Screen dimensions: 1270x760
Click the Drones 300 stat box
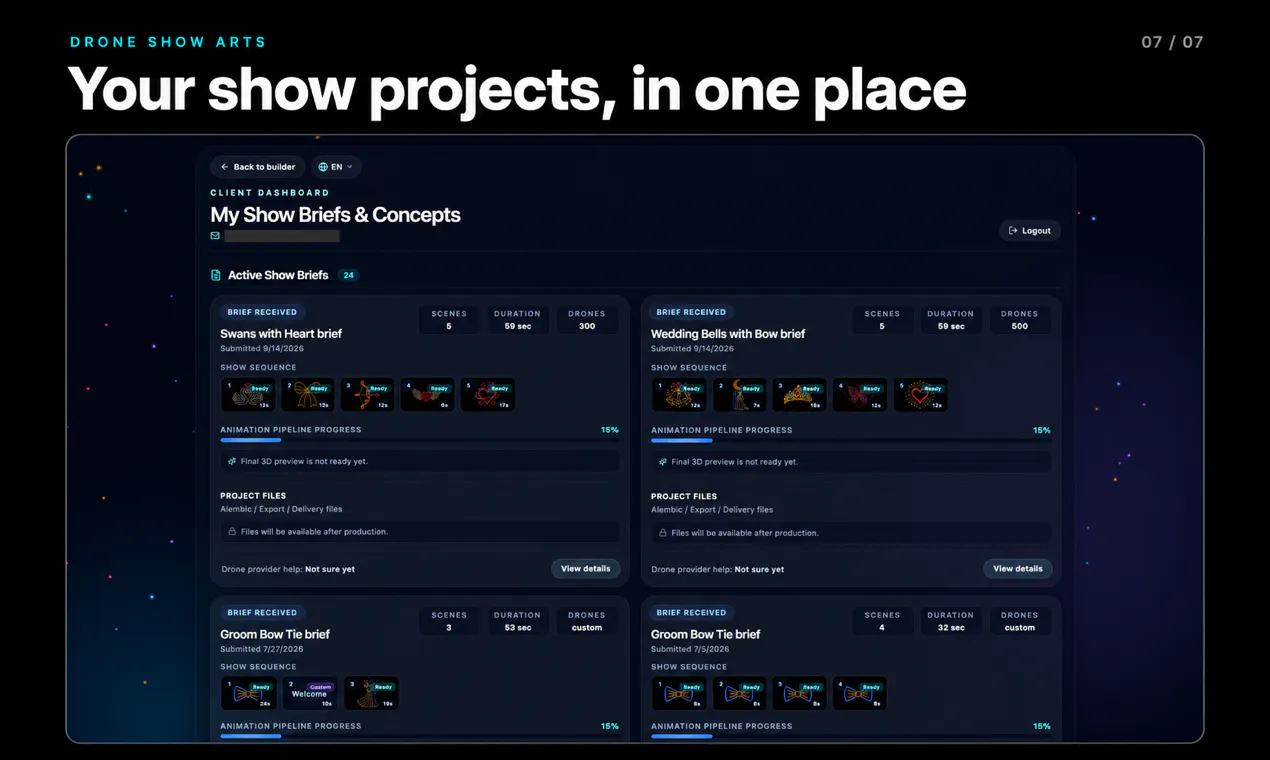point(587,320)
